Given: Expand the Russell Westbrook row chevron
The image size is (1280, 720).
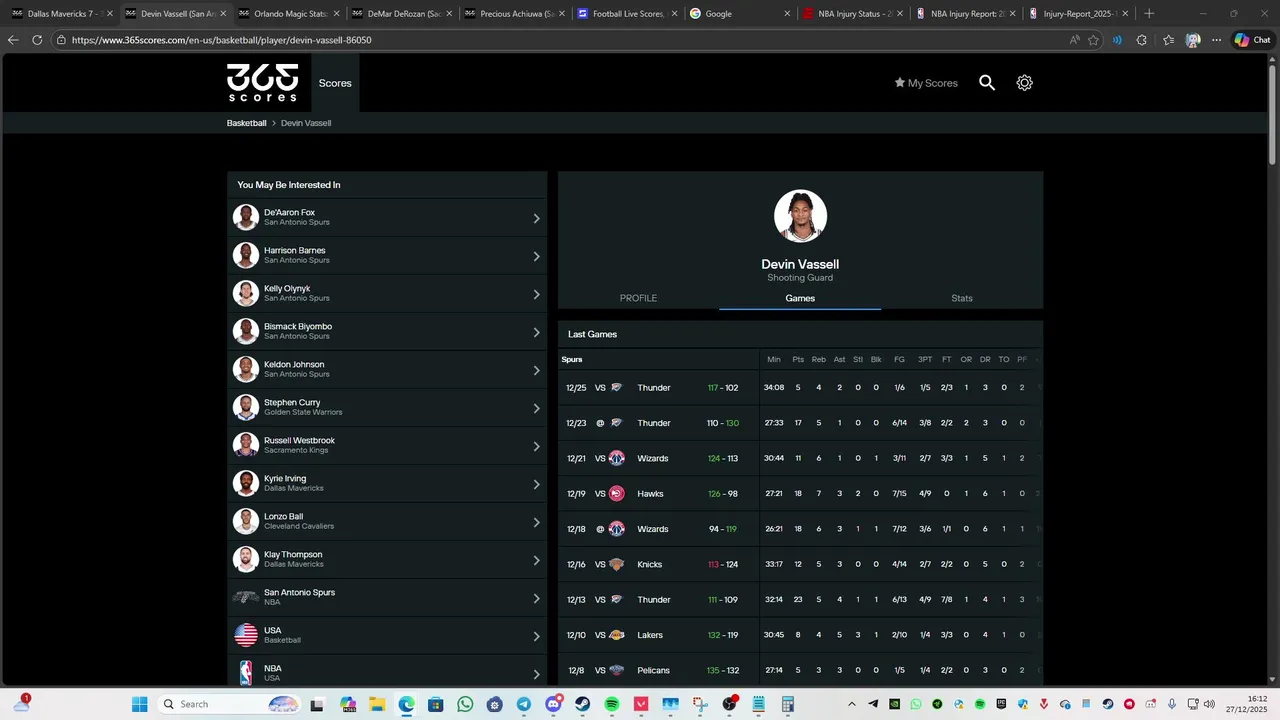Looking at the screenshot, I should 536,446.
